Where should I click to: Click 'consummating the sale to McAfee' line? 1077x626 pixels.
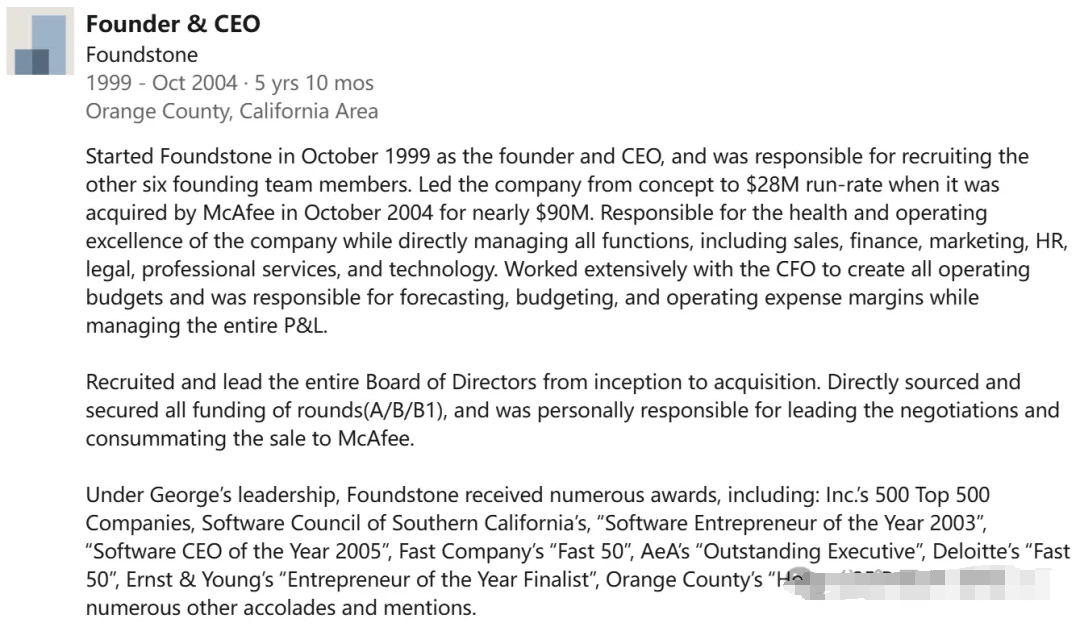coord(250,438)
